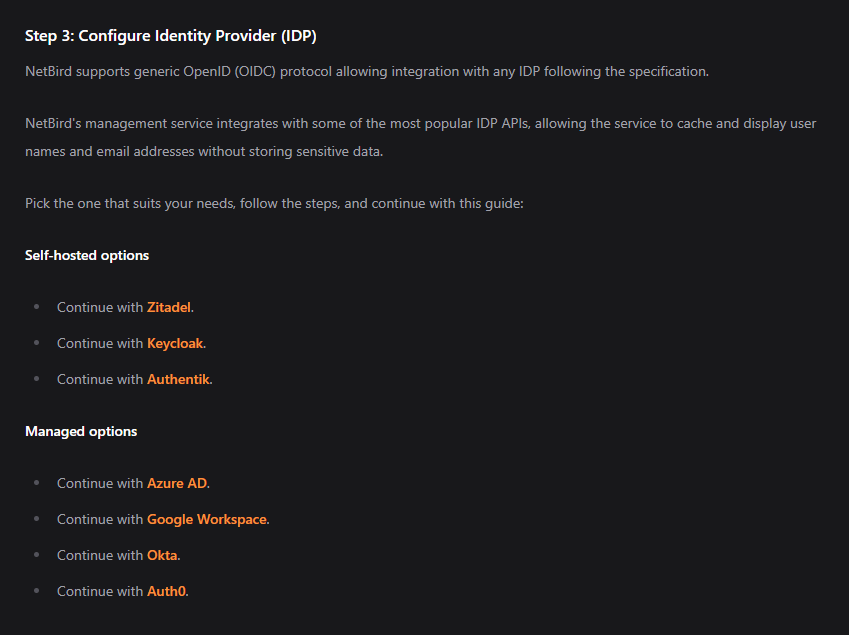Click the bullet point beside Google Workspace
849x635 pixels.
click(x=37, y=519)
